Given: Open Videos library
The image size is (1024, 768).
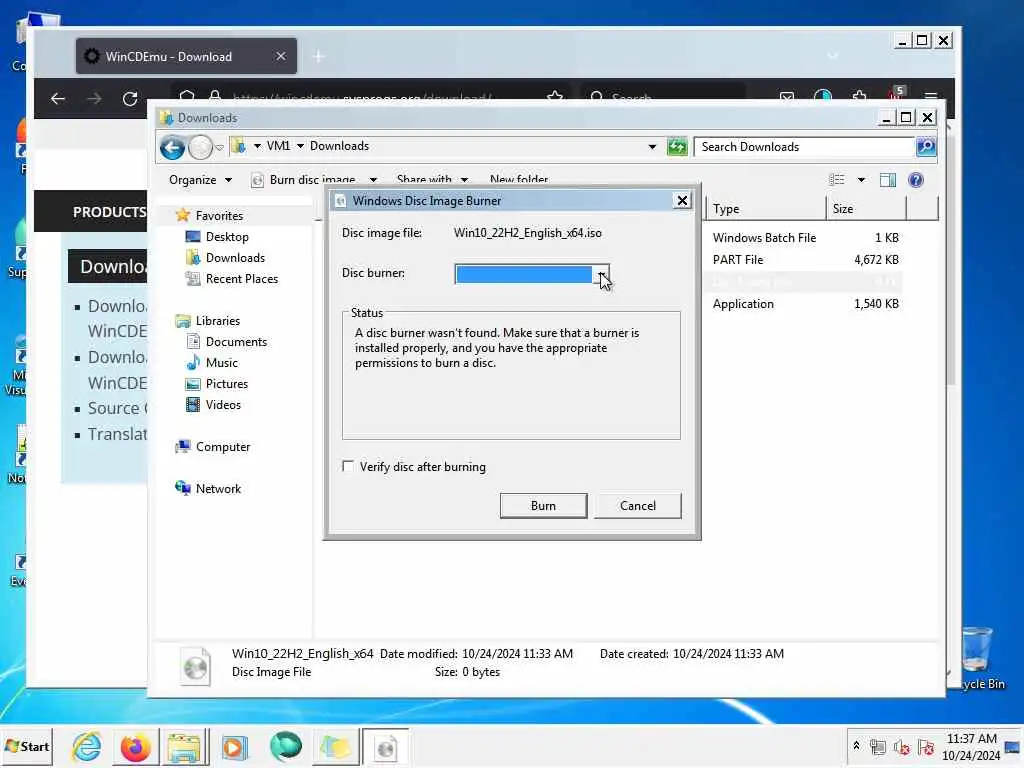Looking at the screenshot, I should (x=223, y=404).
